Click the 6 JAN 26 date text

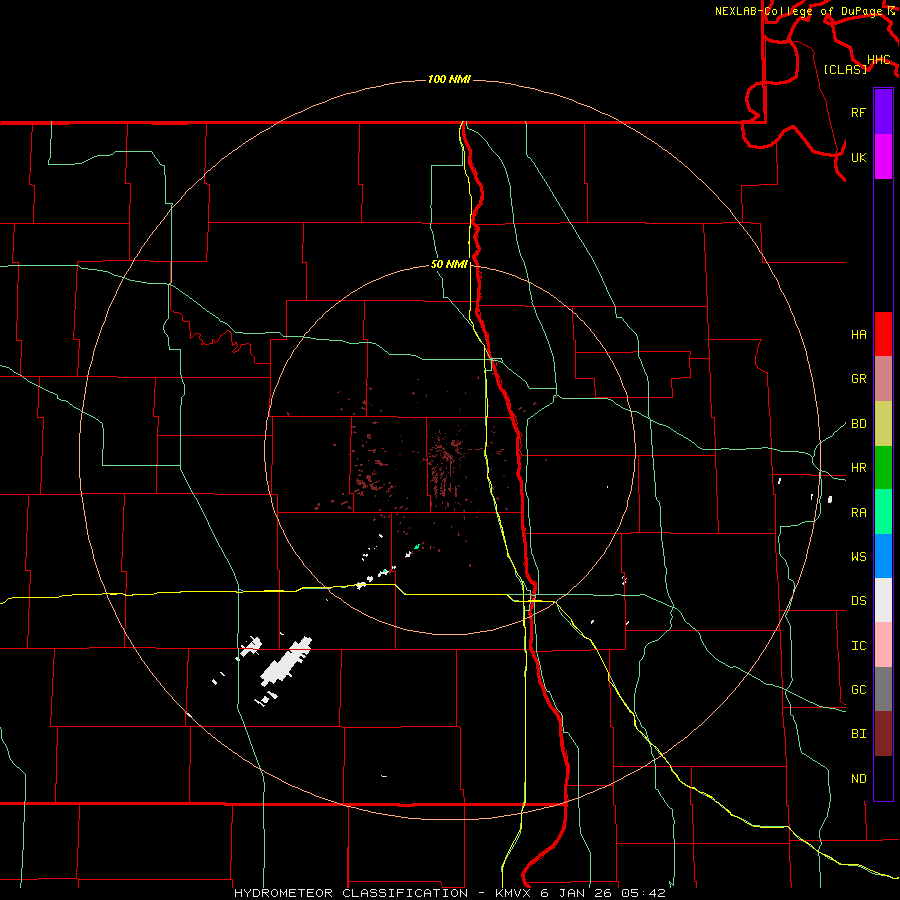point(577,893)
